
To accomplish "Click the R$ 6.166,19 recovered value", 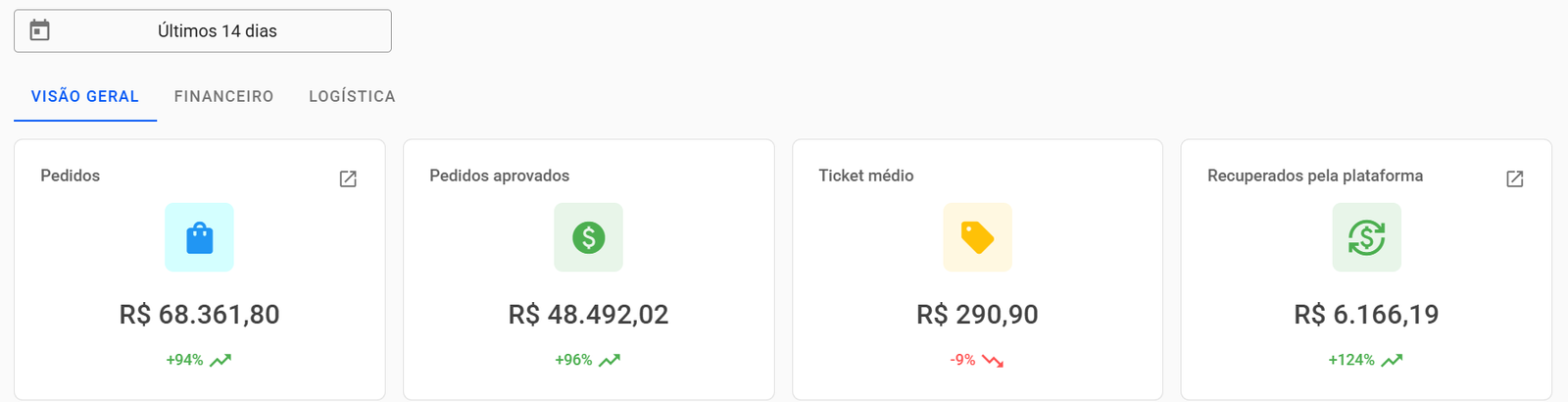I will click(1366, 315).
